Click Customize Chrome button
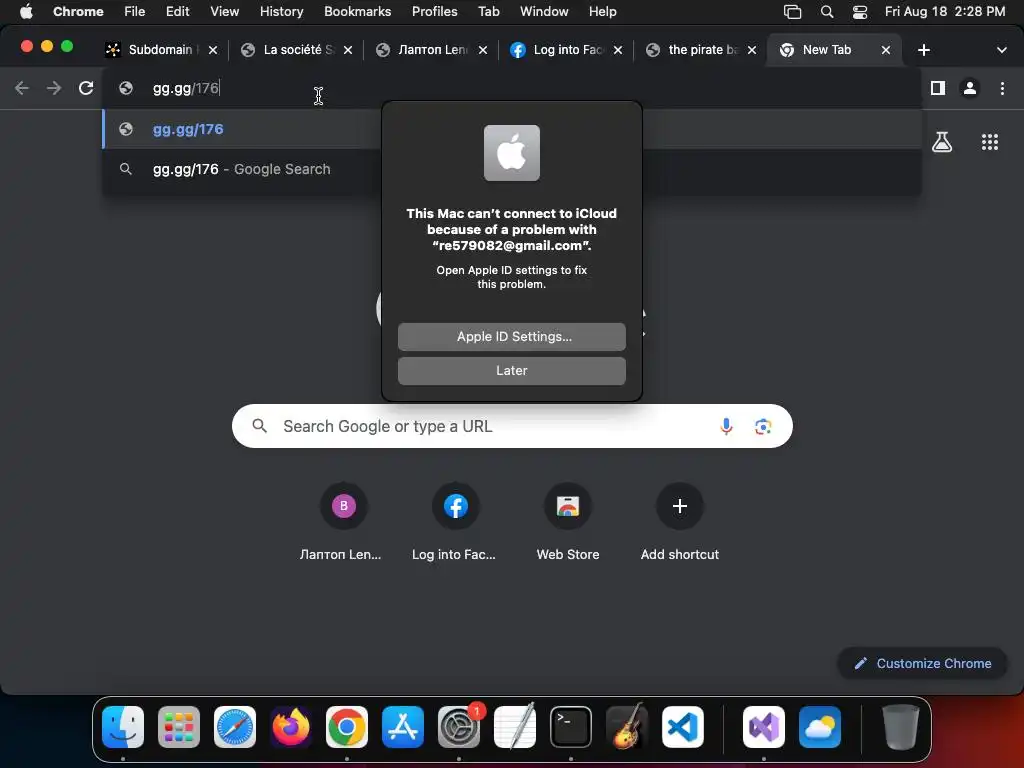 click(922, 664)
